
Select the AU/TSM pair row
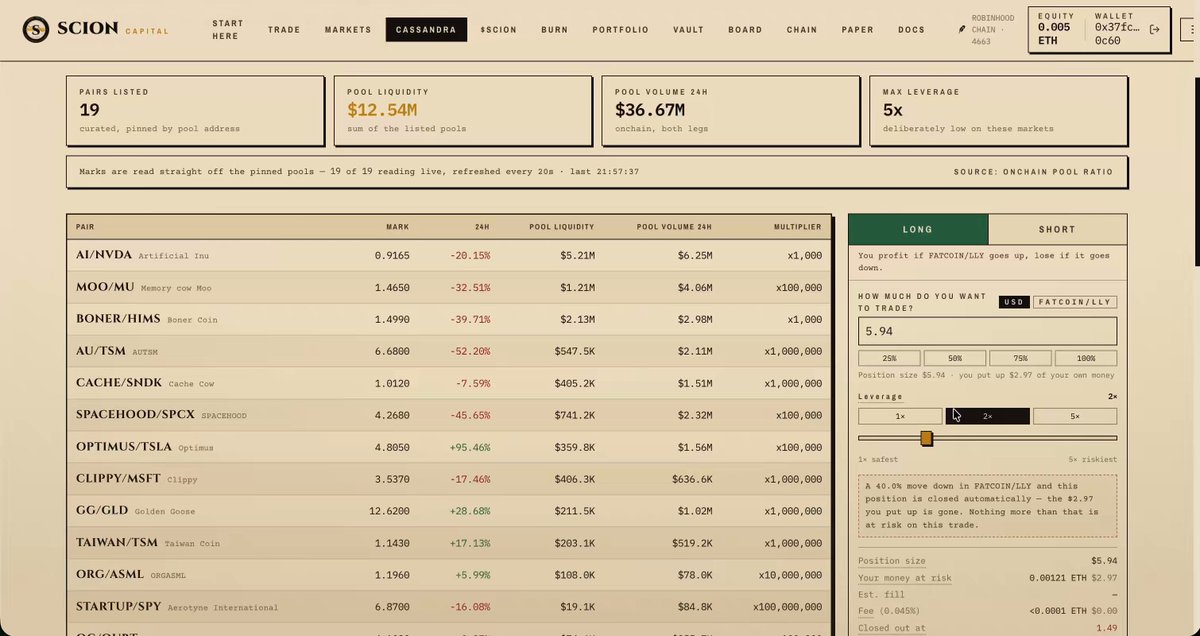coord(449,351)
